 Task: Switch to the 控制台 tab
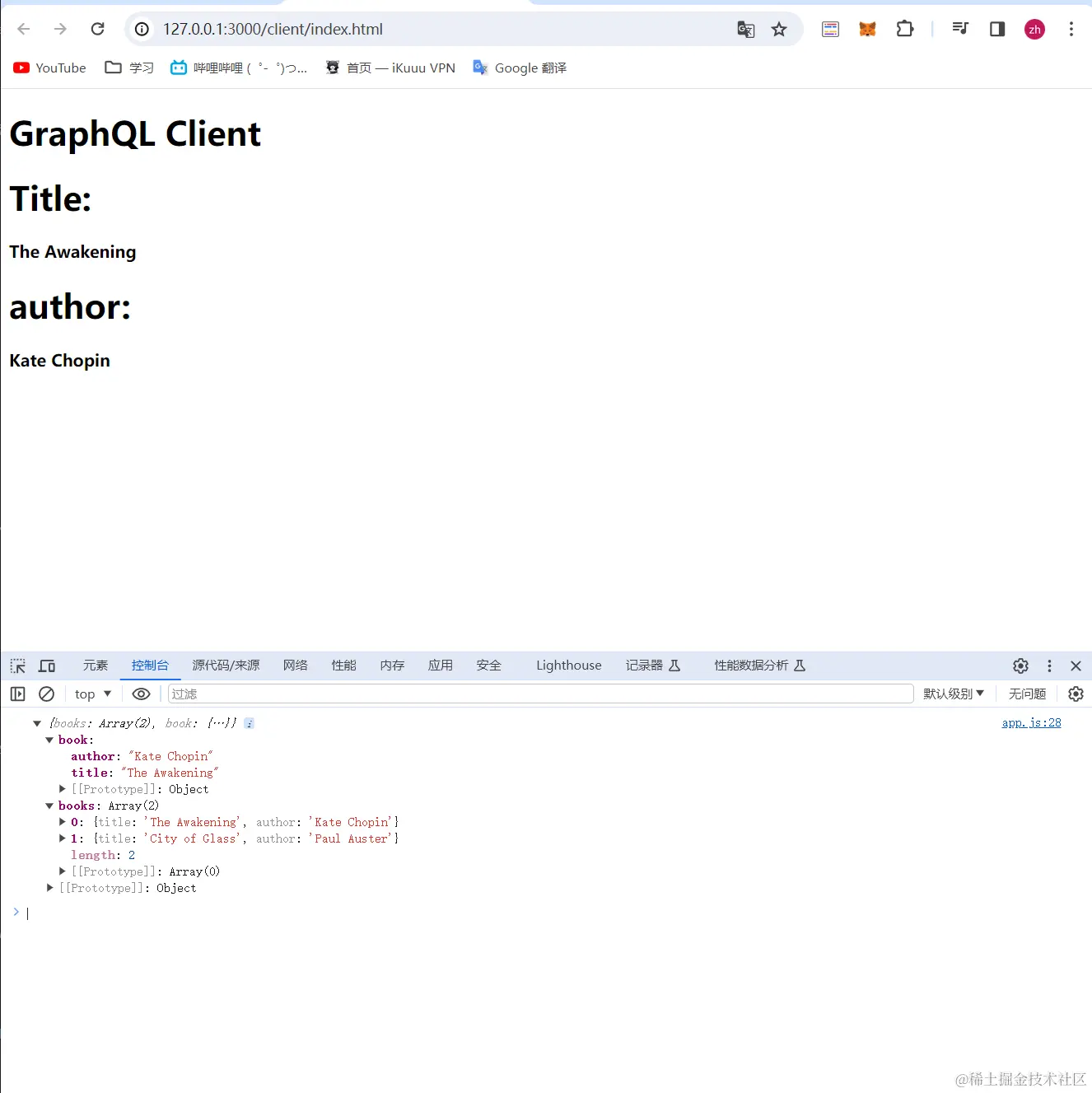[x=150, y=666]
